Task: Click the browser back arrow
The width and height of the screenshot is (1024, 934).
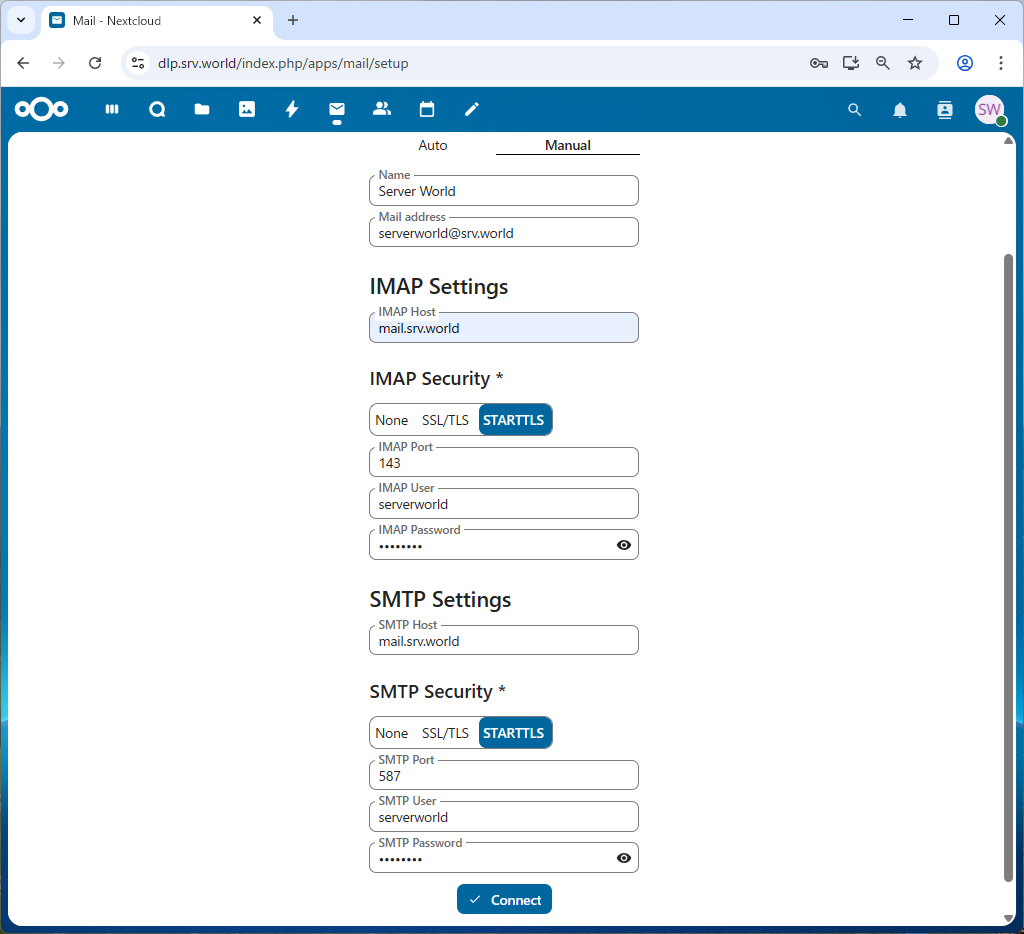Action: coord(24,63)
